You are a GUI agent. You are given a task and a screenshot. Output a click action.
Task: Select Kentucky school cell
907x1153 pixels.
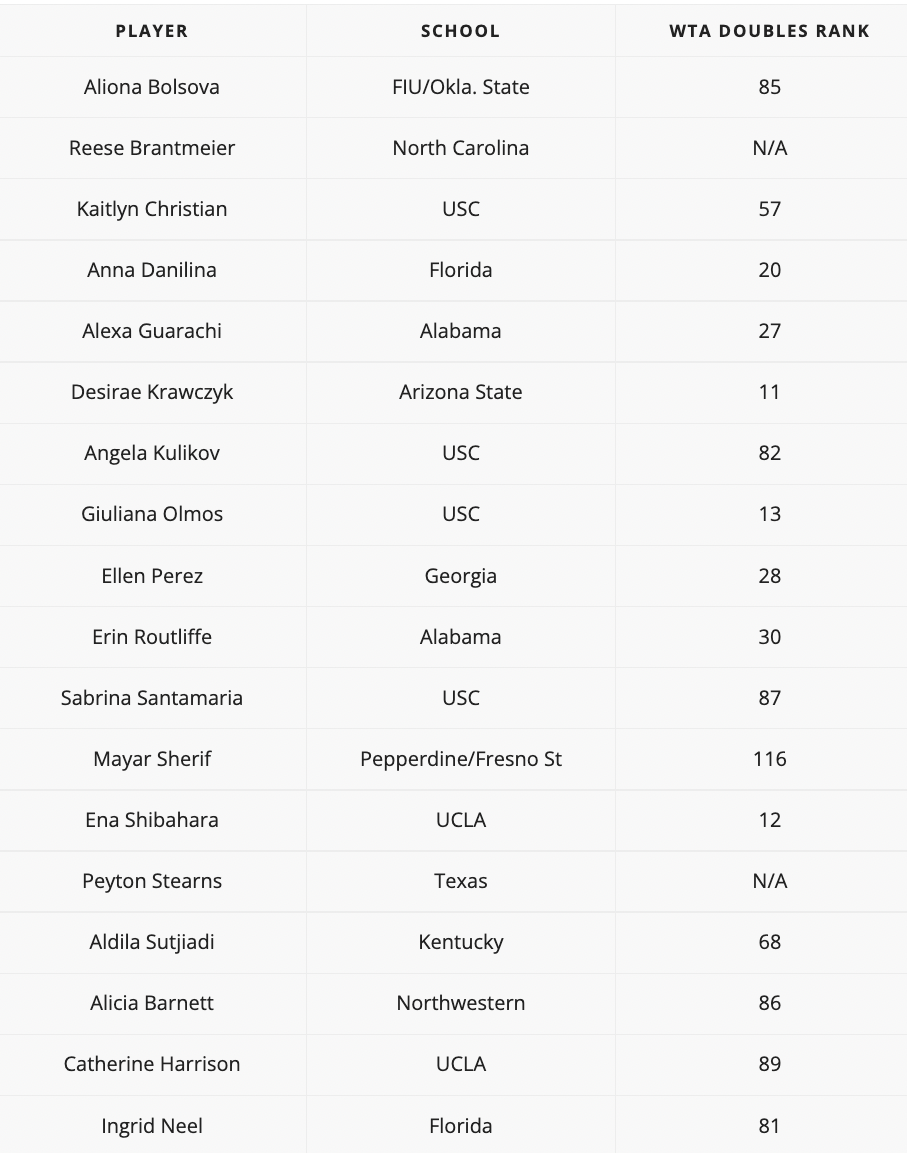(460, 942)
